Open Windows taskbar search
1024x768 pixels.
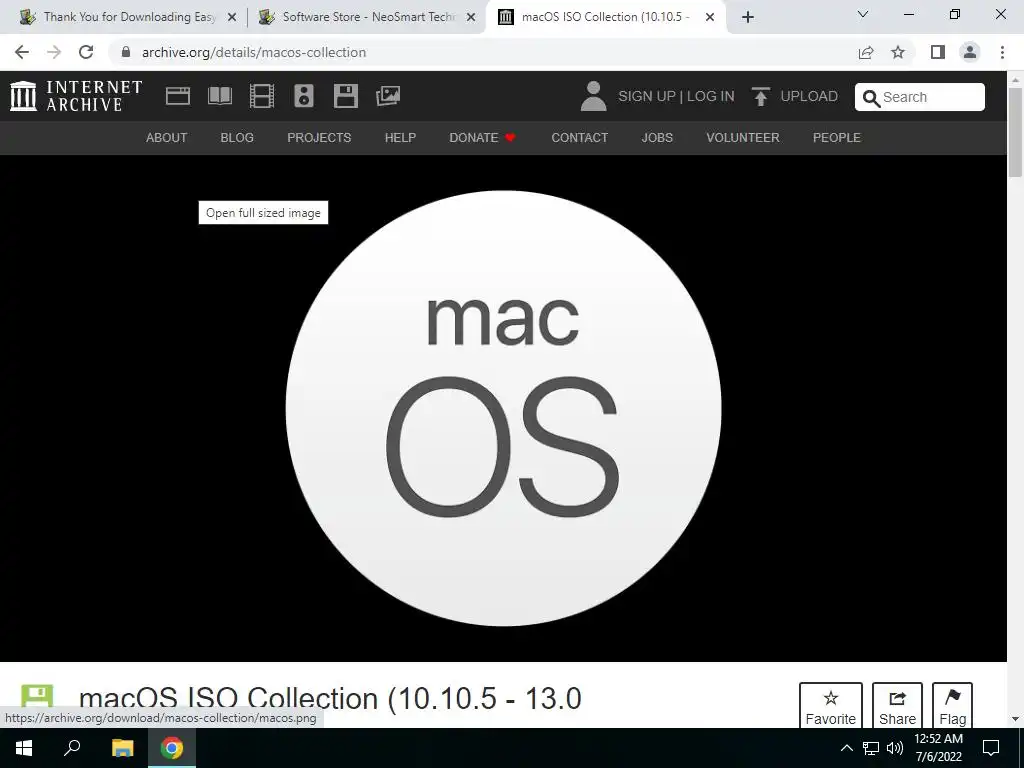tap(72, 748)
